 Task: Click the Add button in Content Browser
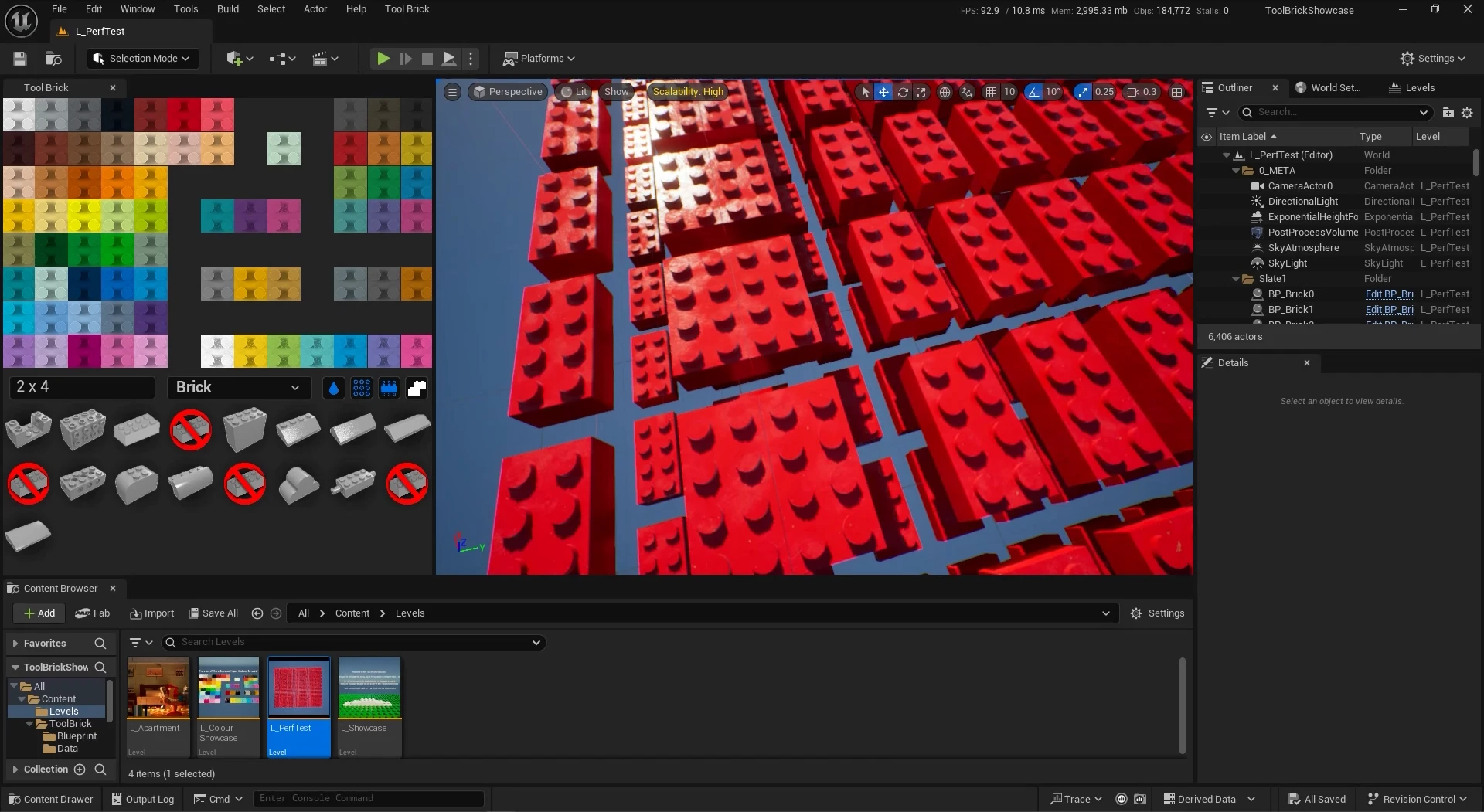click(x=39, y=613)
